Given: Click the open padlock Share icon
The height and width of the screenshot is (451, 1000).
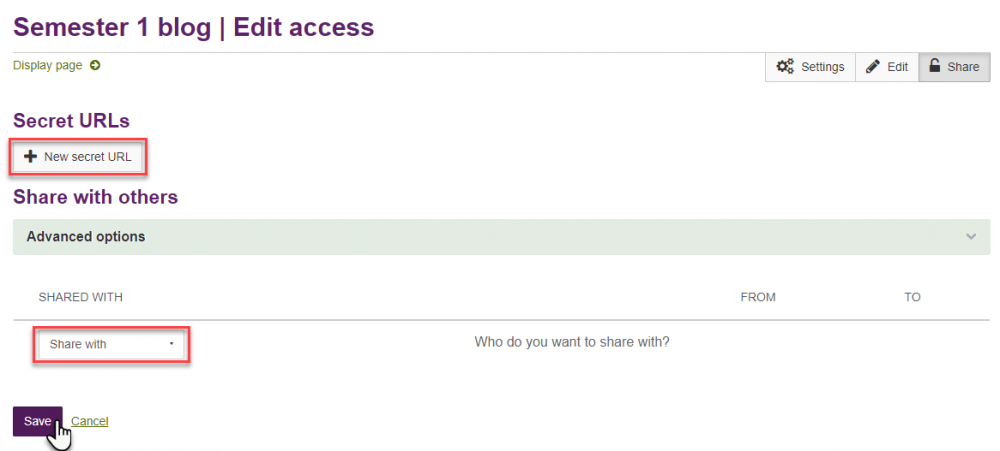Looking at the screenshot, I should tap(935, 66).
